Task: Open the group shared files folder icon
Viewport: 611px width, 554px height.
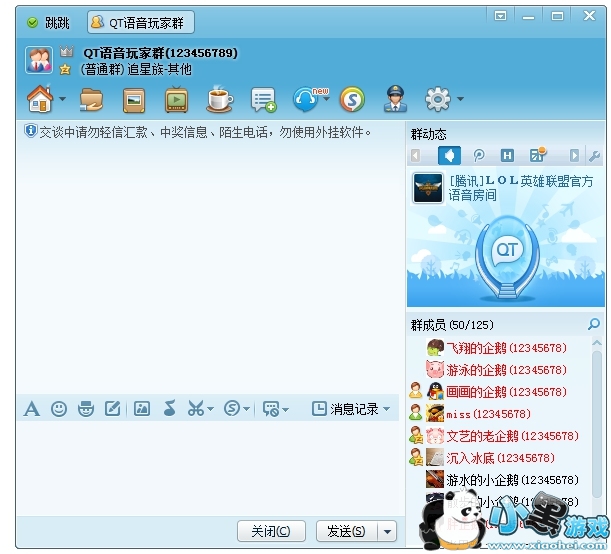Action: 91,100
